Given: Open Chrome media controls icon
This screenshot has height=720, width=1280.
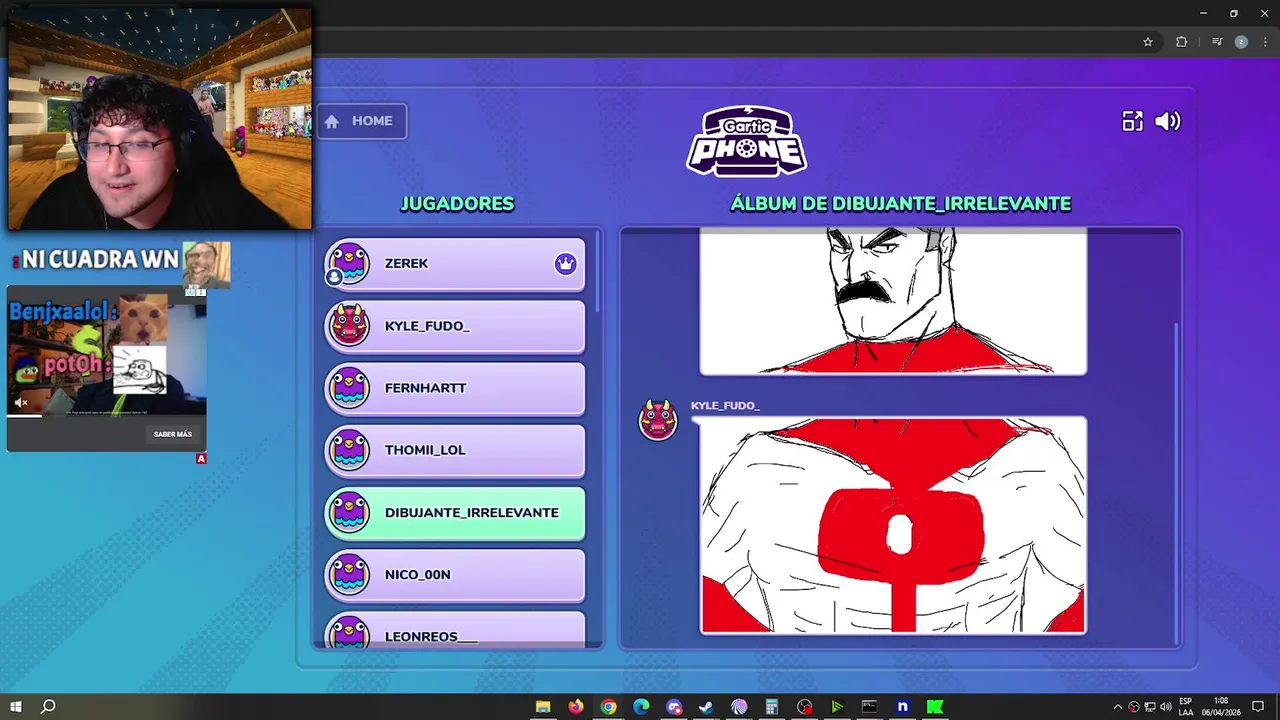Looking at the screenshot, I should (1217, 42).
